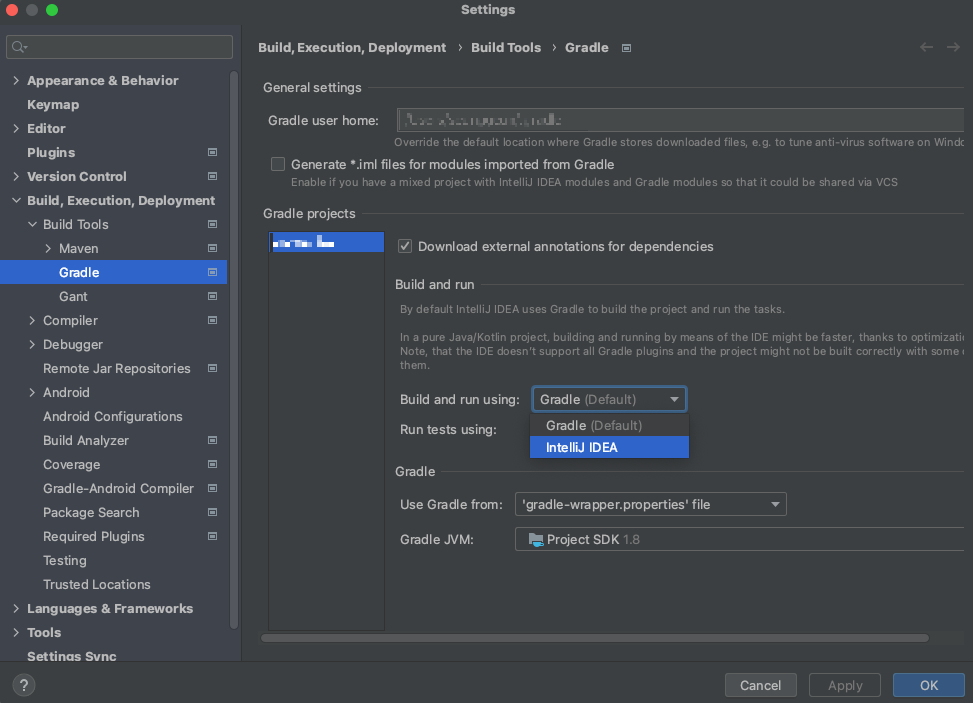Image resolution: width=973 pixels, height=703 pixels.
Task: Click the project-level icon beside Version Control
Action: [x=212, y=176]
